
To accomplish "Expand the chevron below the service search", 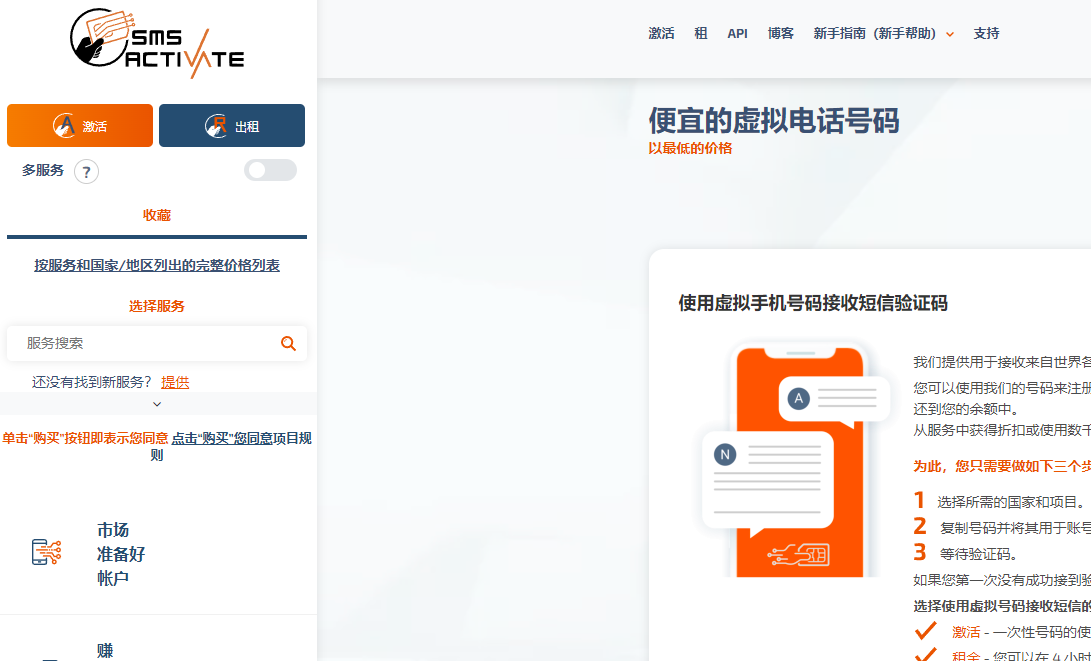I will 156,404.
